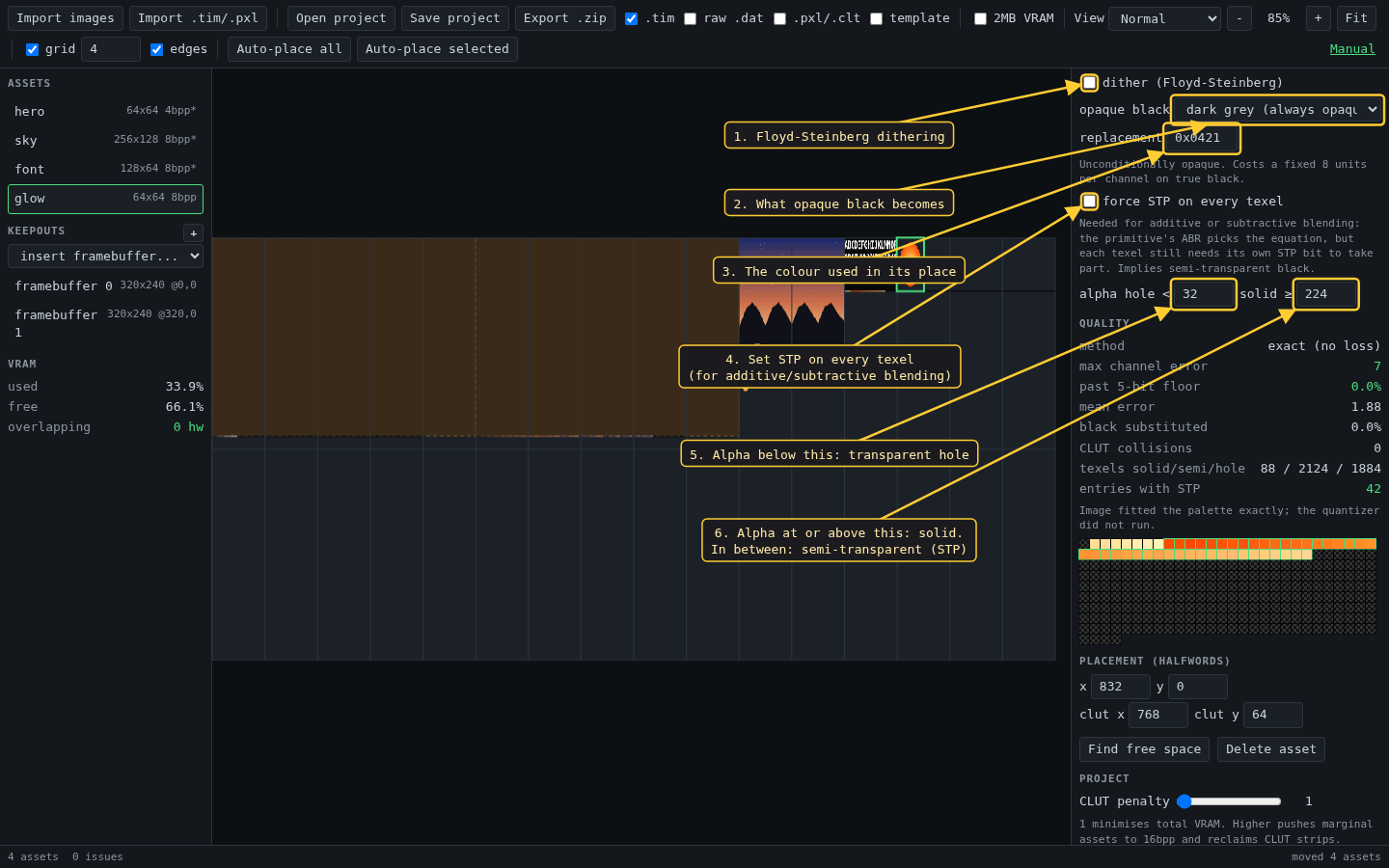1389x868 pixels.
Task: Click the '4 assets' status text
Action: tap(33, 856)
